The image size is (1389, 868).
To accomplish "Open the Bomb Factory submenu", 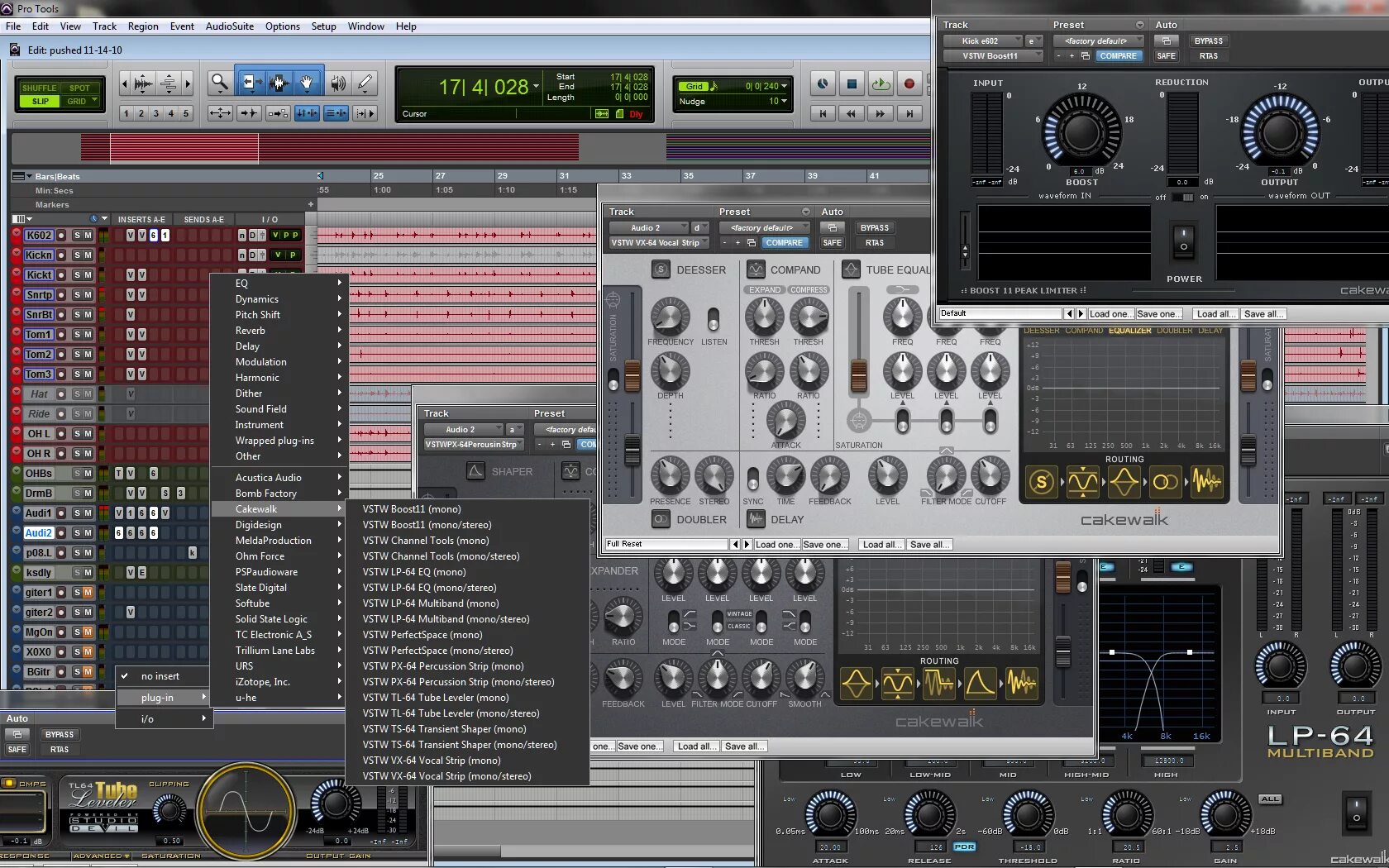I will [278, 494].
